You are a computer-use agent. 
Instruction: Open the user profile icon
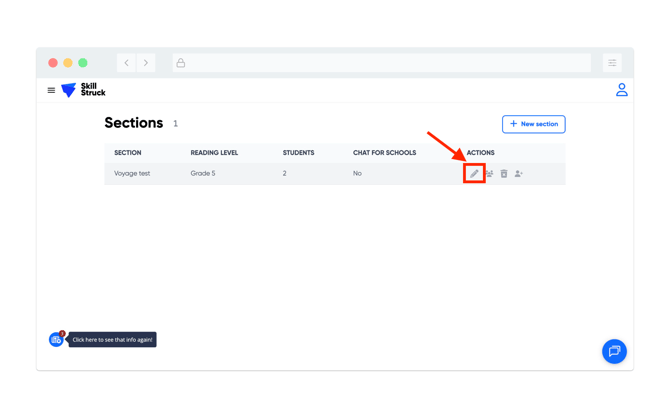pos(621,90)
